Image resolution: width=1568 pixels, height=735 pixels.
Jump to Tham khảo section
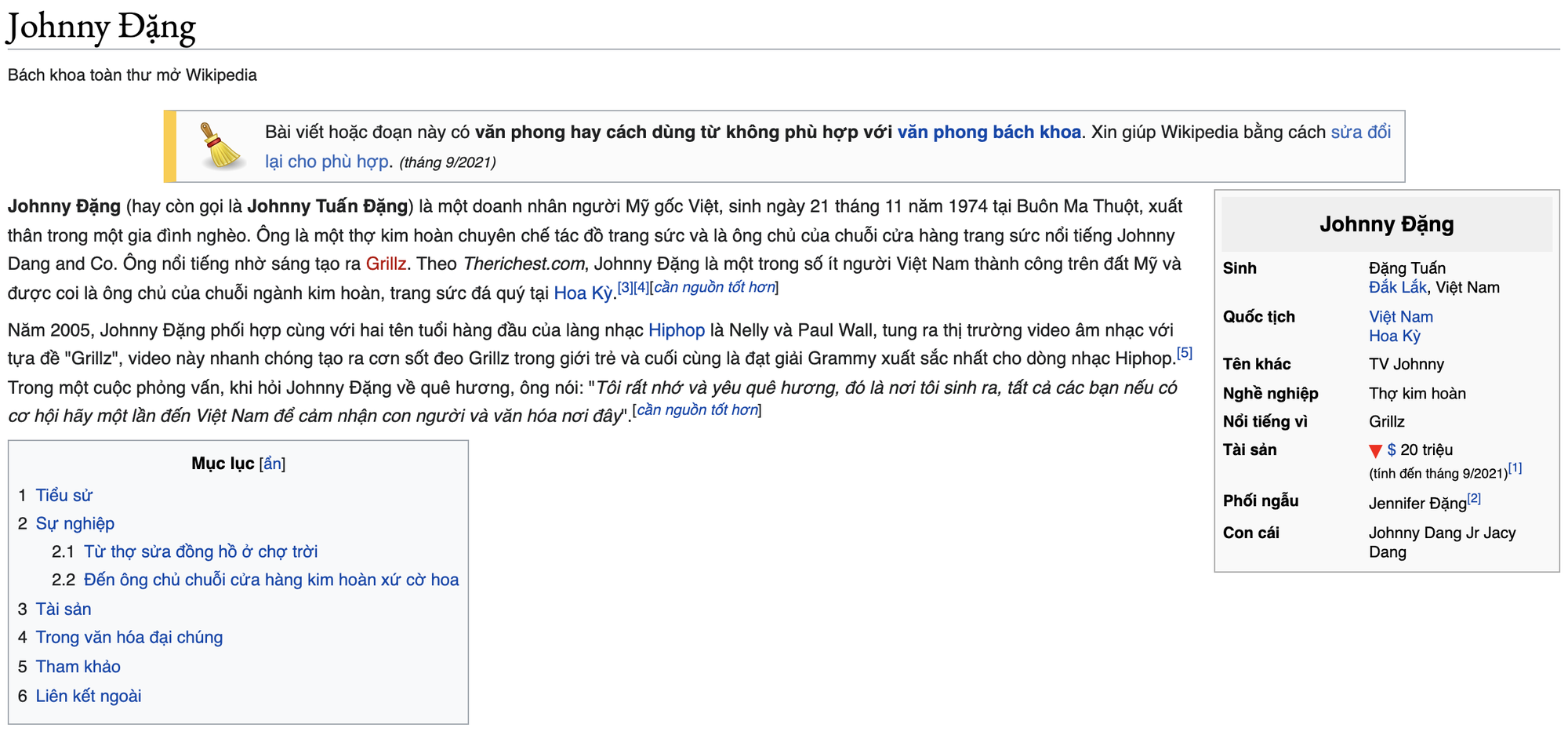click(78, 667)
